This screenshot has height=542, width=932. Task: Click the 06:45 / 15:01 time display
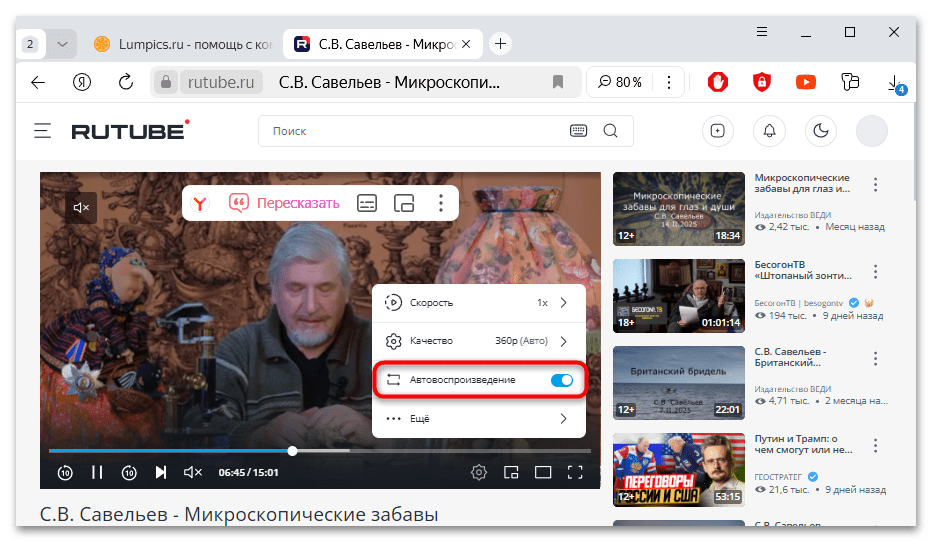click(x=248, y=472)
